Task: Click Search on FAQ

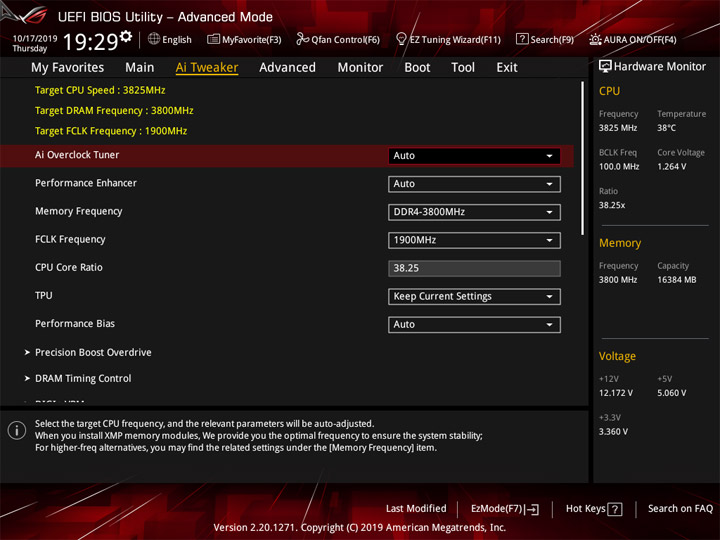Action: (x=680, y=509)
